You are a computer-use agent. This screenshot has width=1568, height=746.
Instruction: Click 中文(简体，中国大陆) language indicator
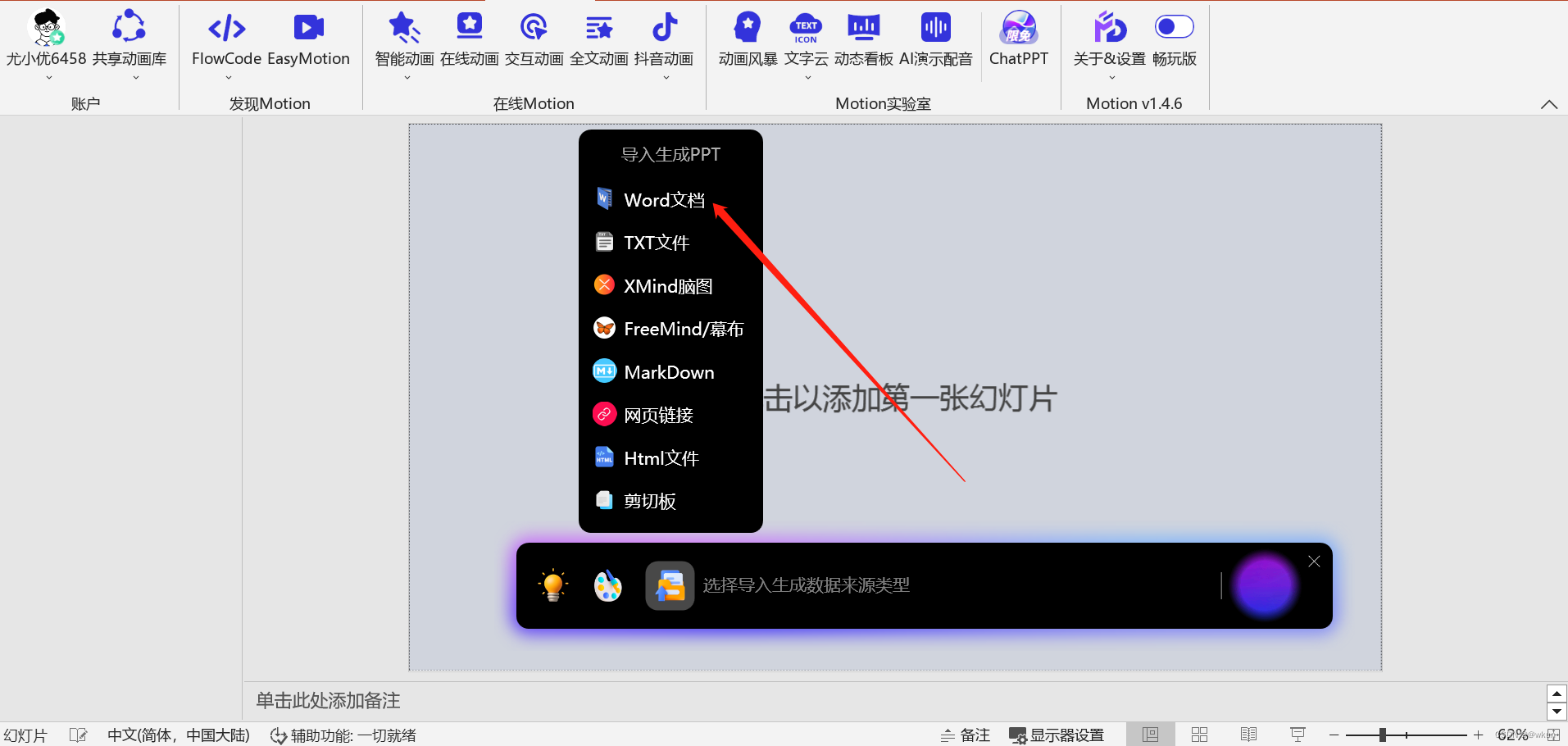point(179,735)
